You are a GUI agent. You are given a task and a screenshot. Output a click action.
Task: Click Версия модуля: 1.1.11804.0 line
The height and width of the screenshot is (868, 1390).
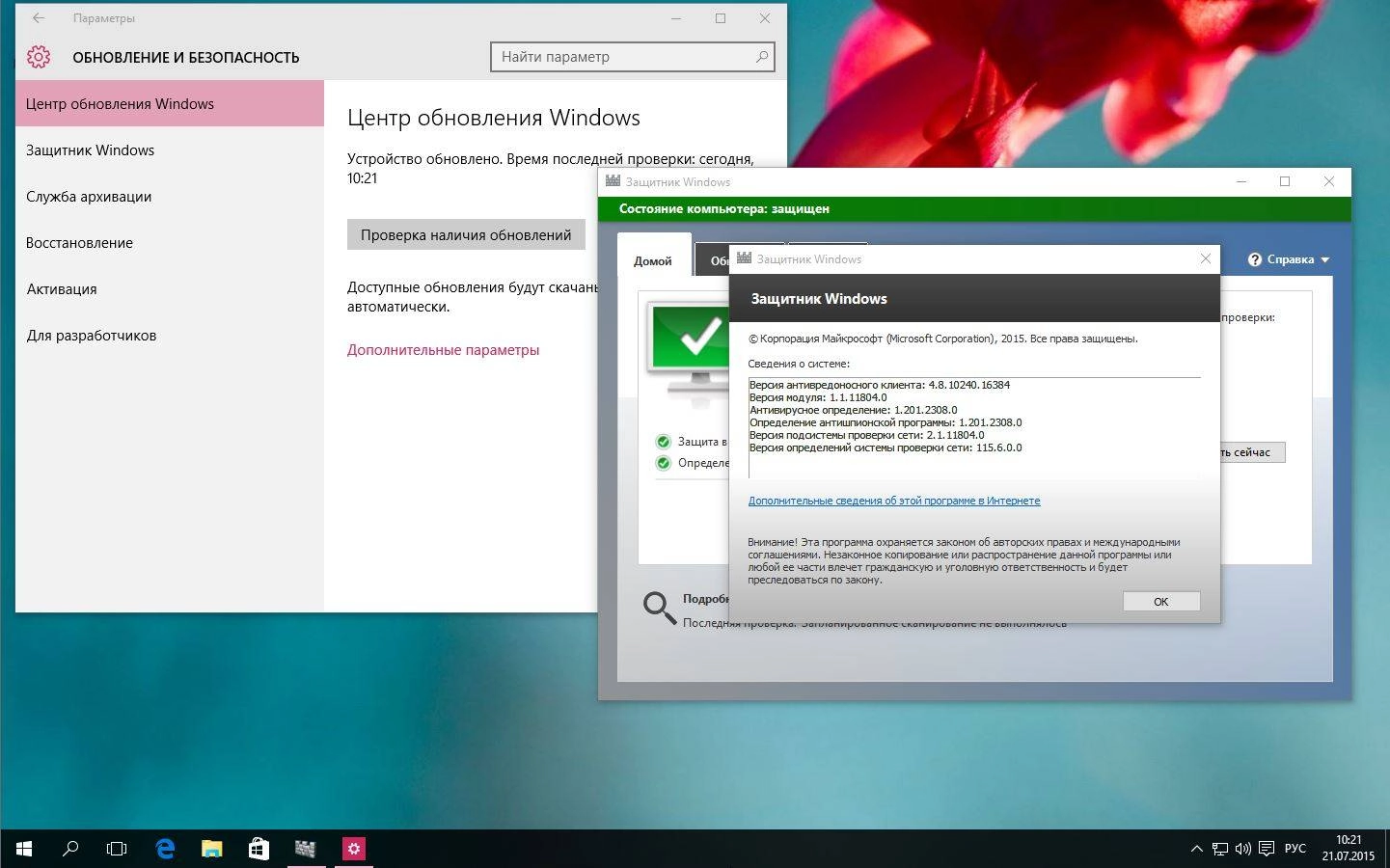pos(818,397)
